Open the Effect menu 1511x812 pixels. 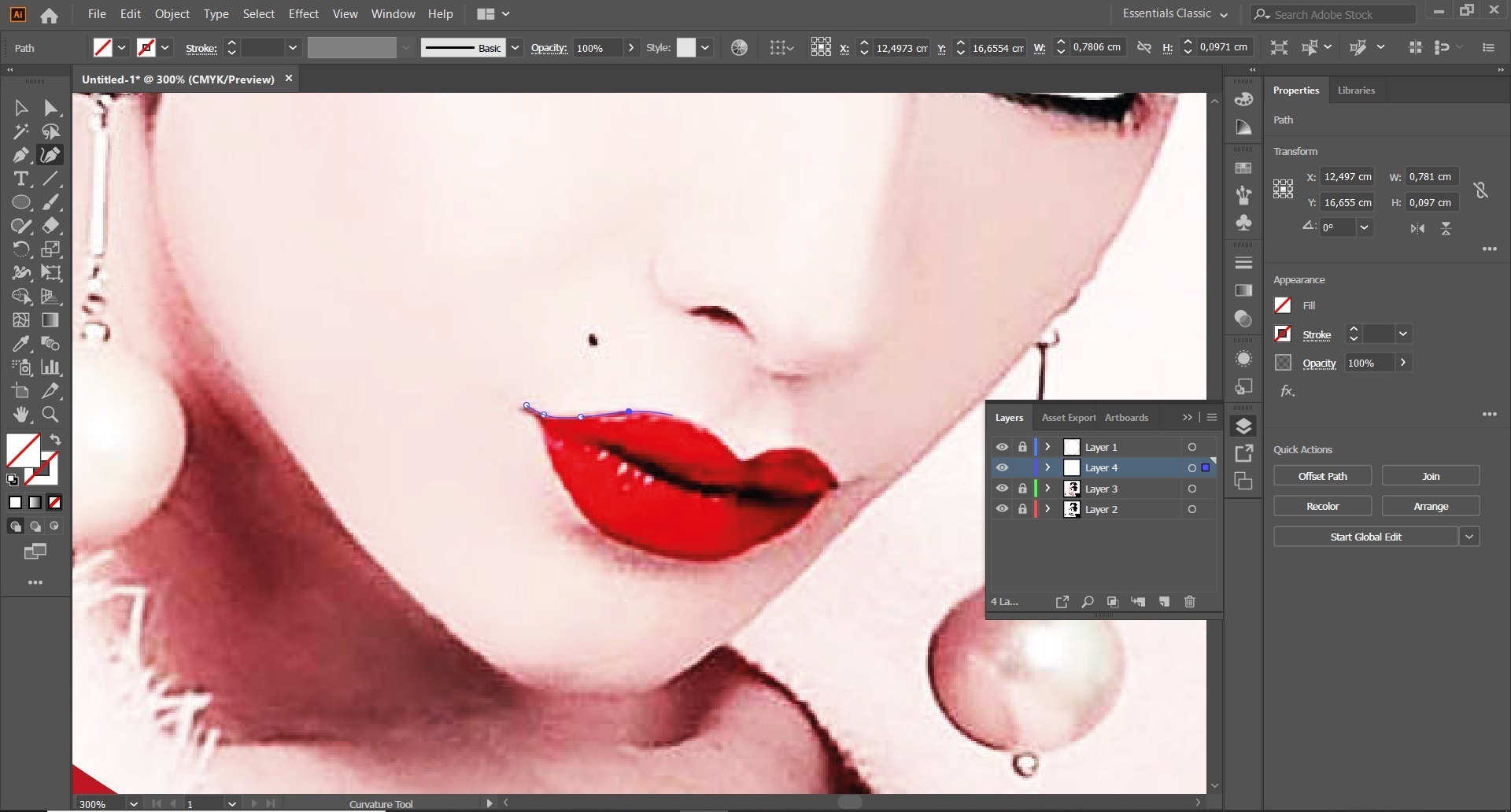pyautogui.click(x=304, y=14)
